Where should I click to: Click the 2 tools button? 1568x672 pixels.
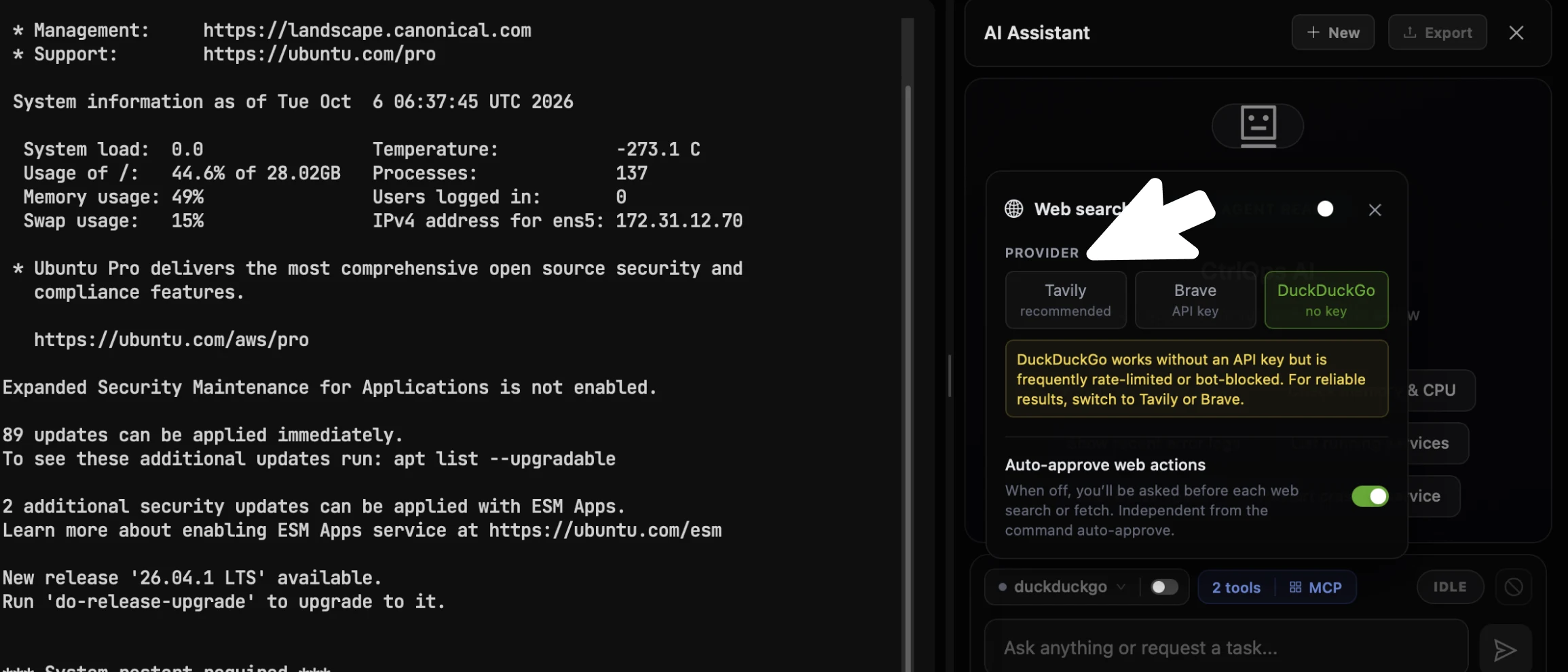[1236, 588]
